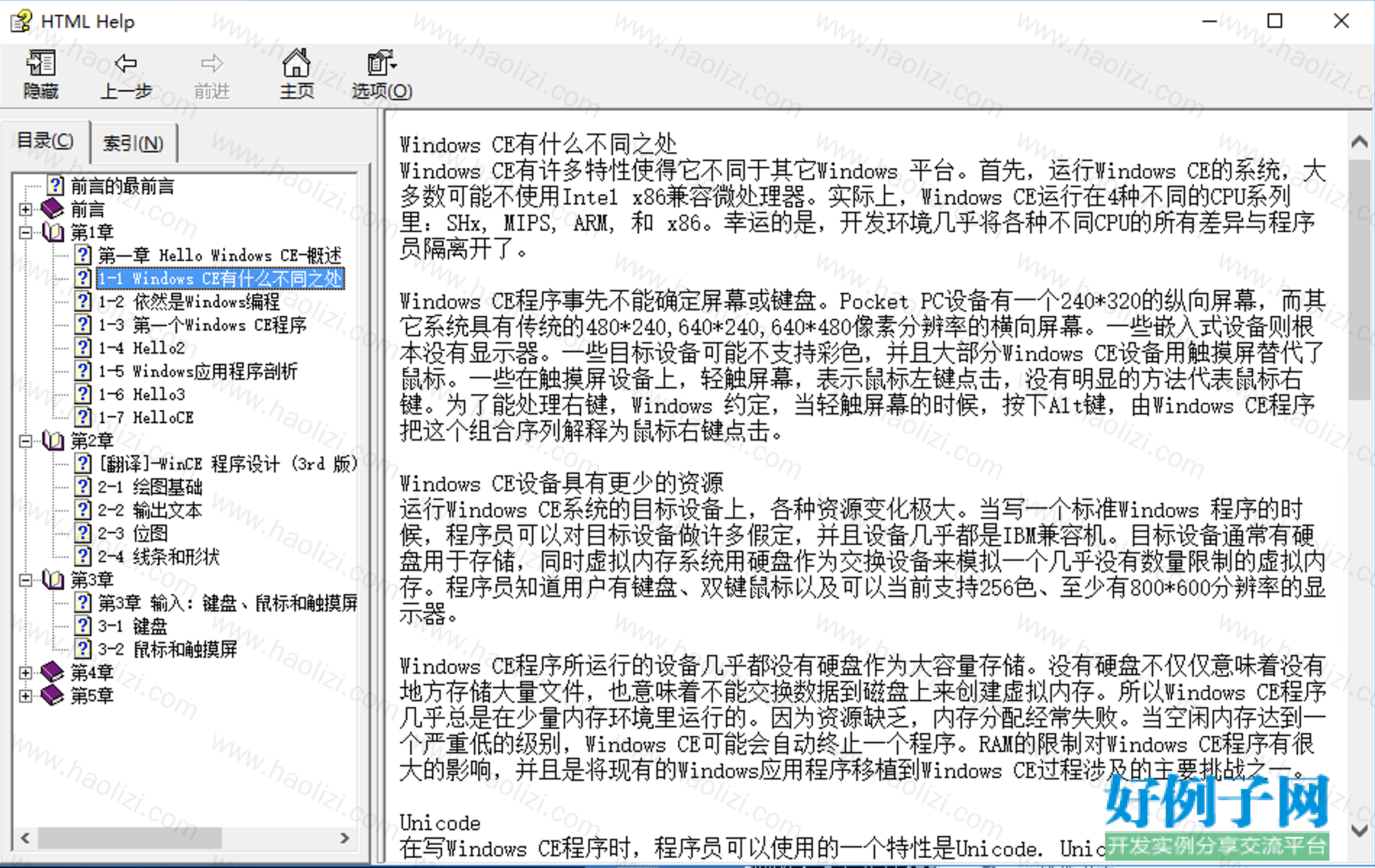Expand the 第4章 tree node
The width and height of the screenshot is (1375, 868).
tap(25, 673)
